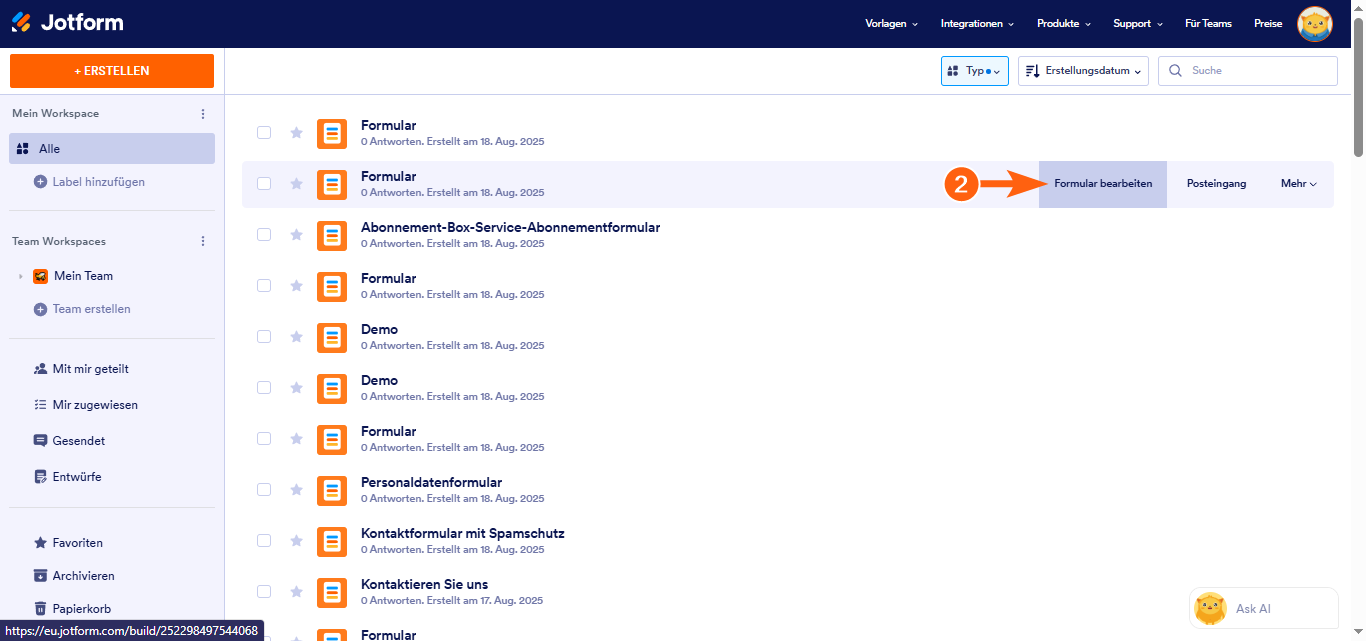1366x641 pixels.
Task: Star the Kontaktformular mit Spamschutz form
Action: click(x=296, y=541)
